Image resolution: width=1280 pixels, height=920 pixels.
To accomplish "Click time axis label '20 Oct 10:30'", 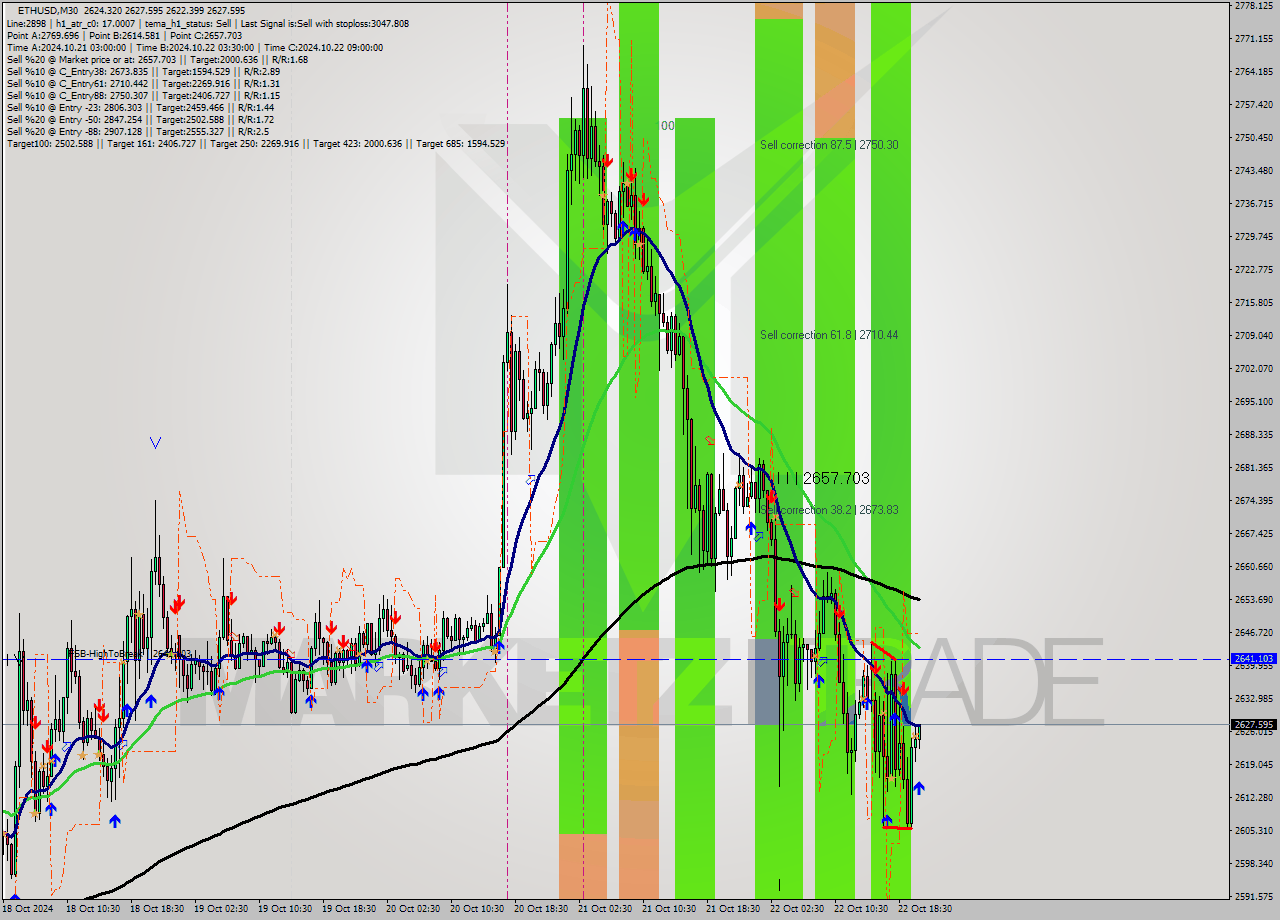I will click(477, 909).
